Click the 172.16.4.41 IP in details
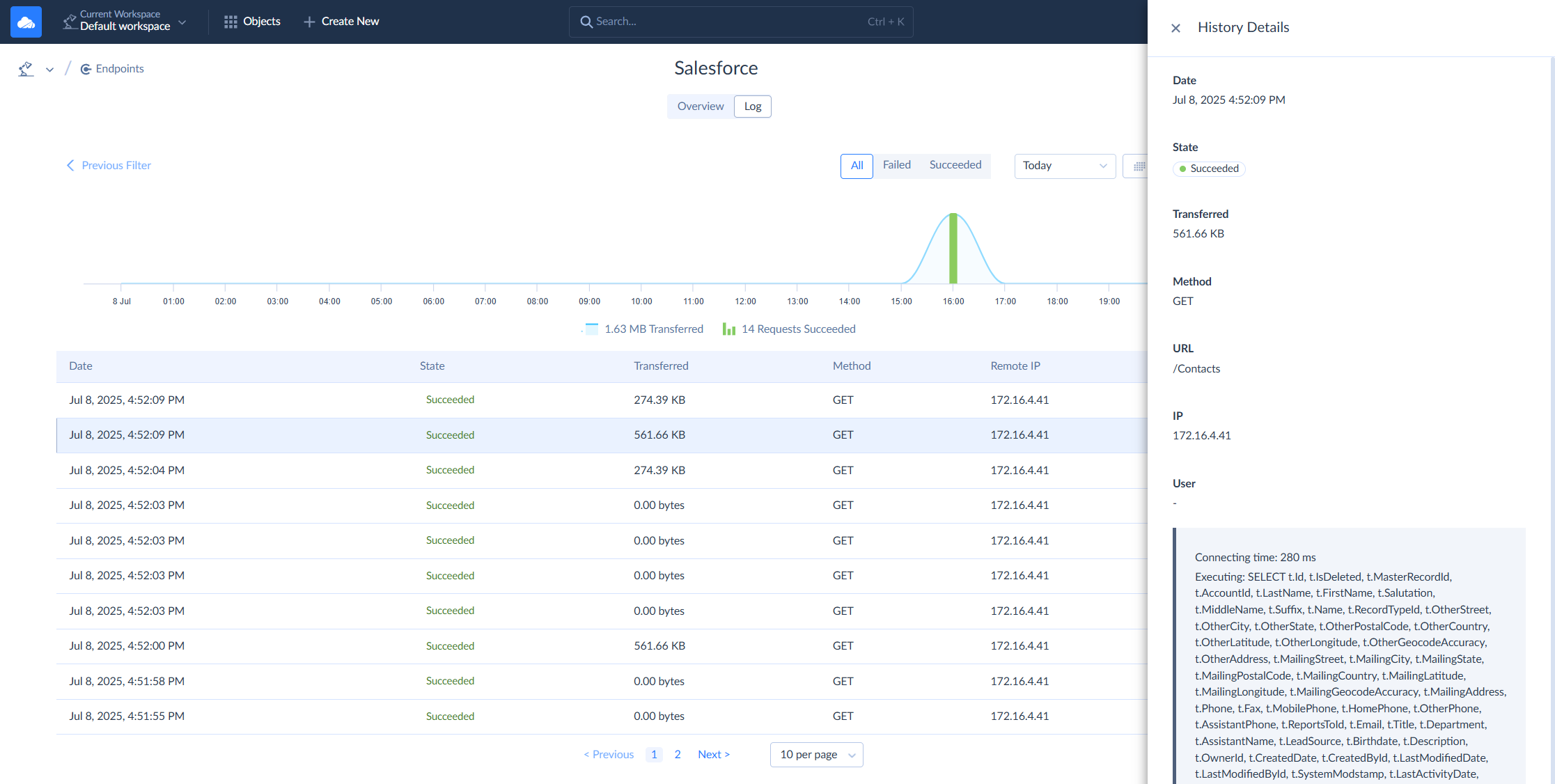The image size is (1555, 784). pos(1202,436)
